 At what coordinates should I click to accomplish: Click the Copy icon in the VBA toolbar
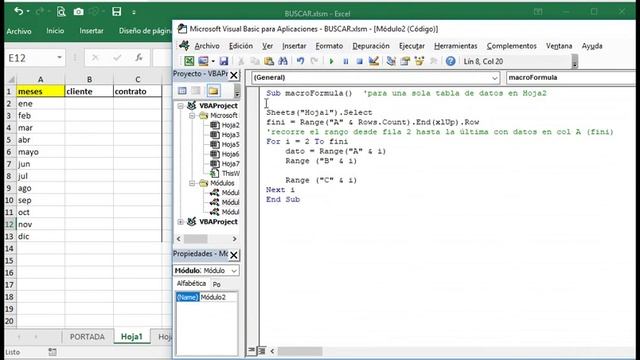(255, 61)
